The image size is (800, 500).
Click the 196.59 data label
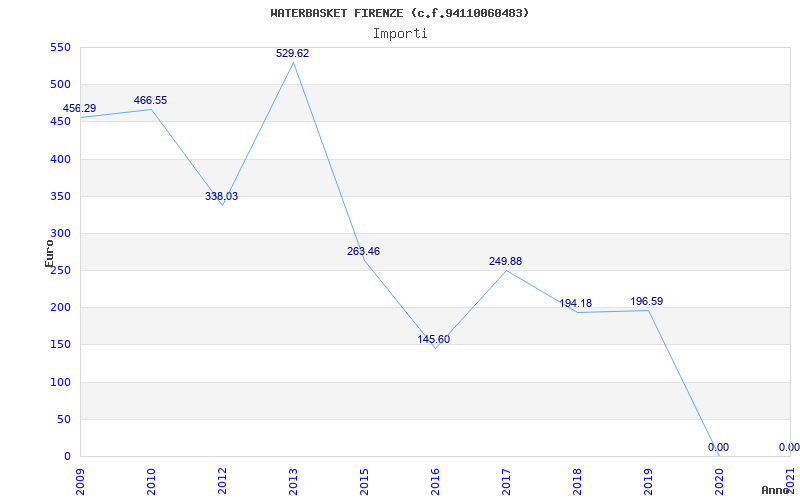(x=646, y=302)
